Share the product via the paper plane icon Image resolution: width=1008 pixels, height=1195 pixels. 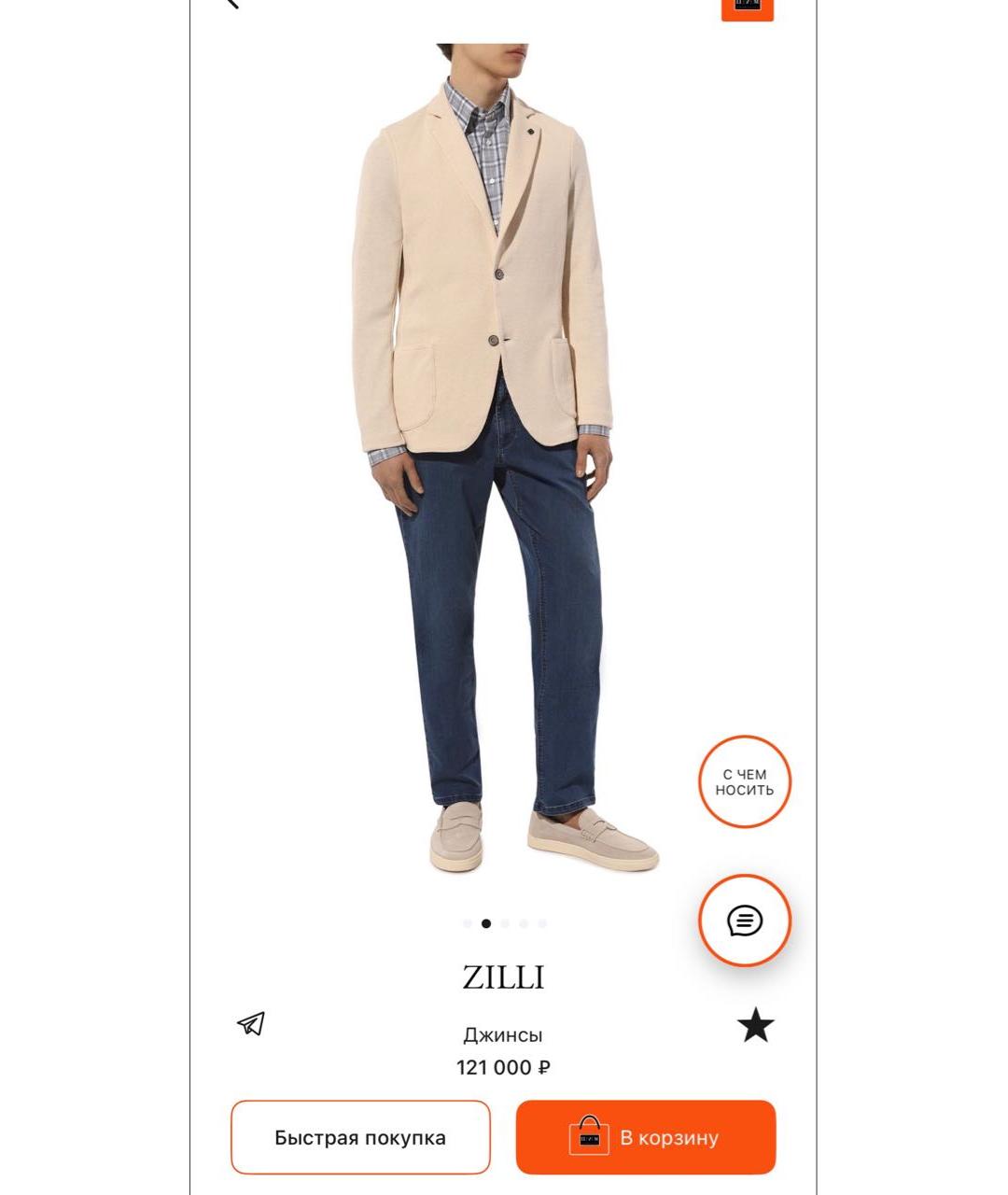[x=251, y=1024]
